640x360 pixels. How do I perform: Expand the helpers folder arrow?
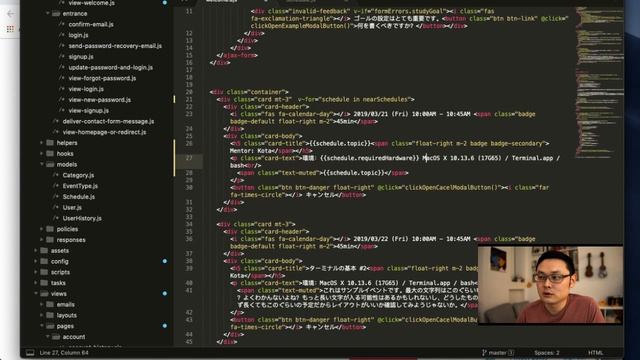(x=42, y=143)
